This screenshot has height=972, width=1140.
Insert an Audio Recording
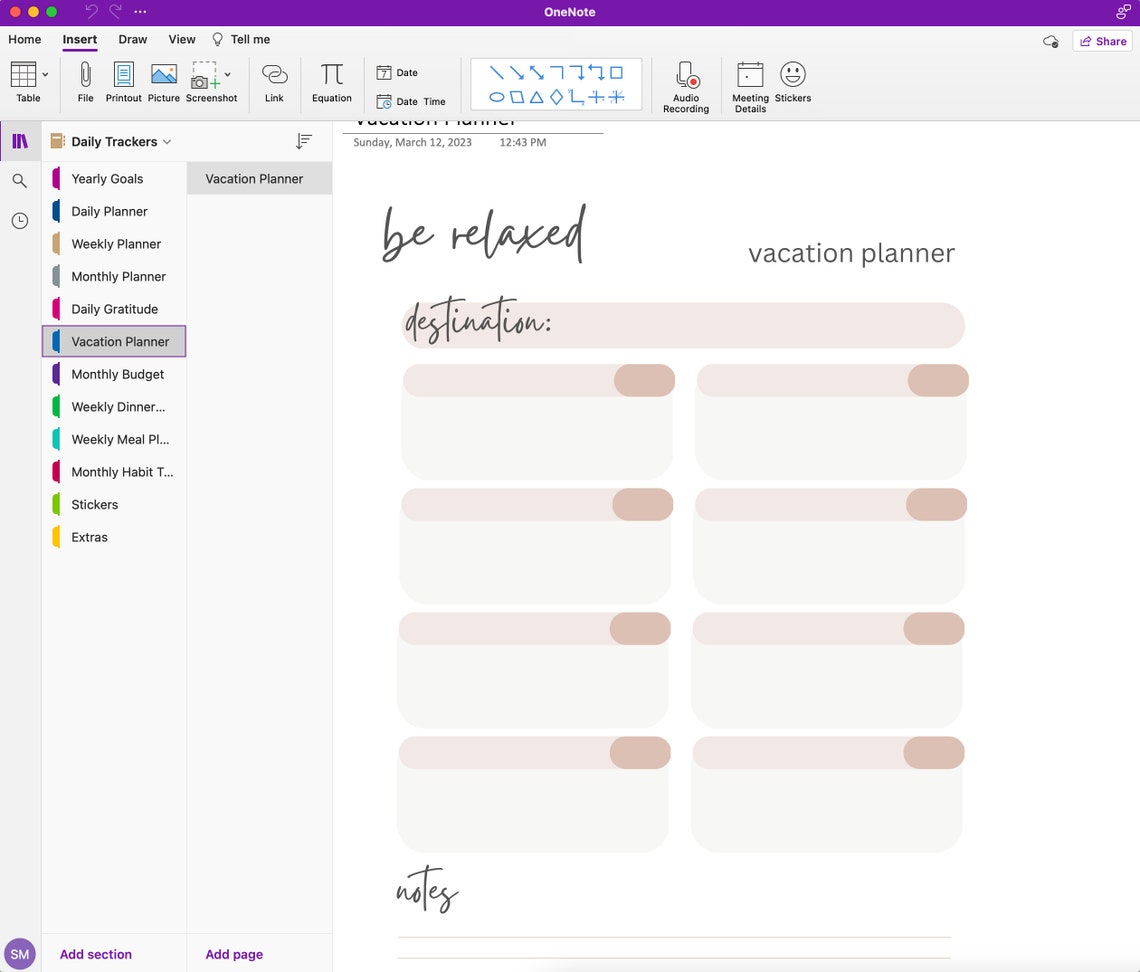pos(686,84)
